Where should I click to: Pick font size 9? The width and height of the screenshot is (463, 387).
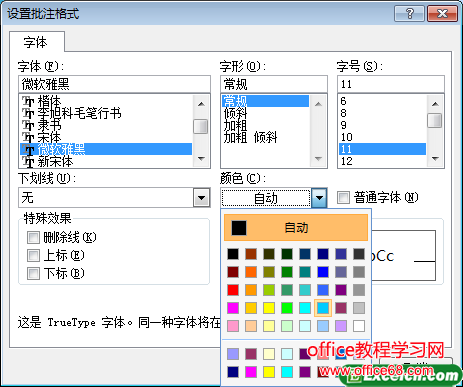[x=382, y=125]
